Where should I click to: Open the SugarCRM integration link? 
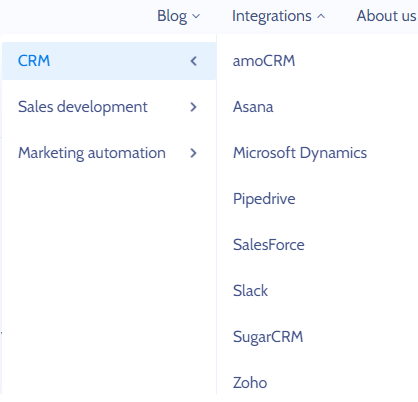(268, 337)
